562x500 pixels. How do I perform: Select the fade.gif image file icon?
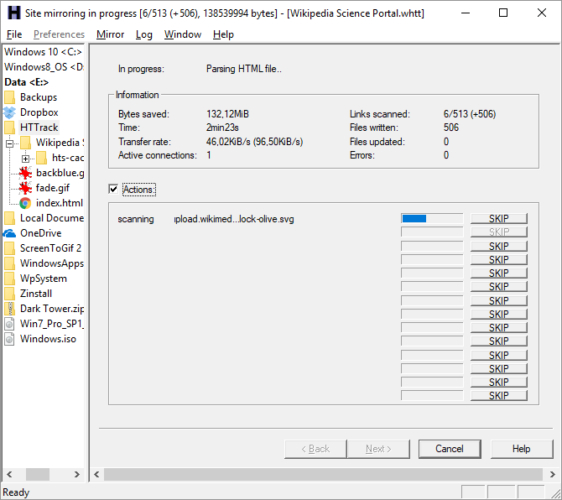pos(25,188)
